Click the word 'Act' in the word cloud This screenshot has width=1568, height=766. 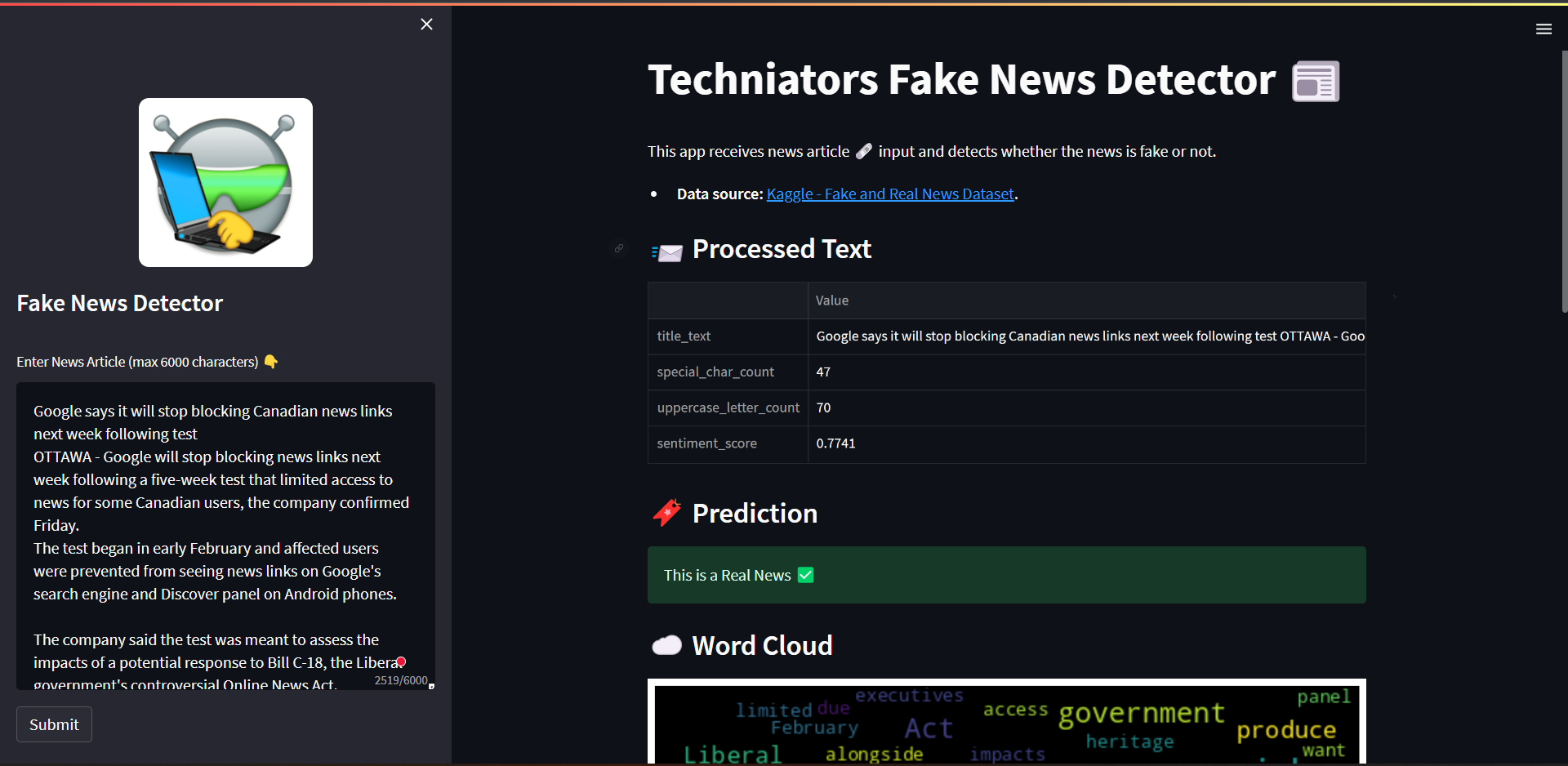(929, 728)
